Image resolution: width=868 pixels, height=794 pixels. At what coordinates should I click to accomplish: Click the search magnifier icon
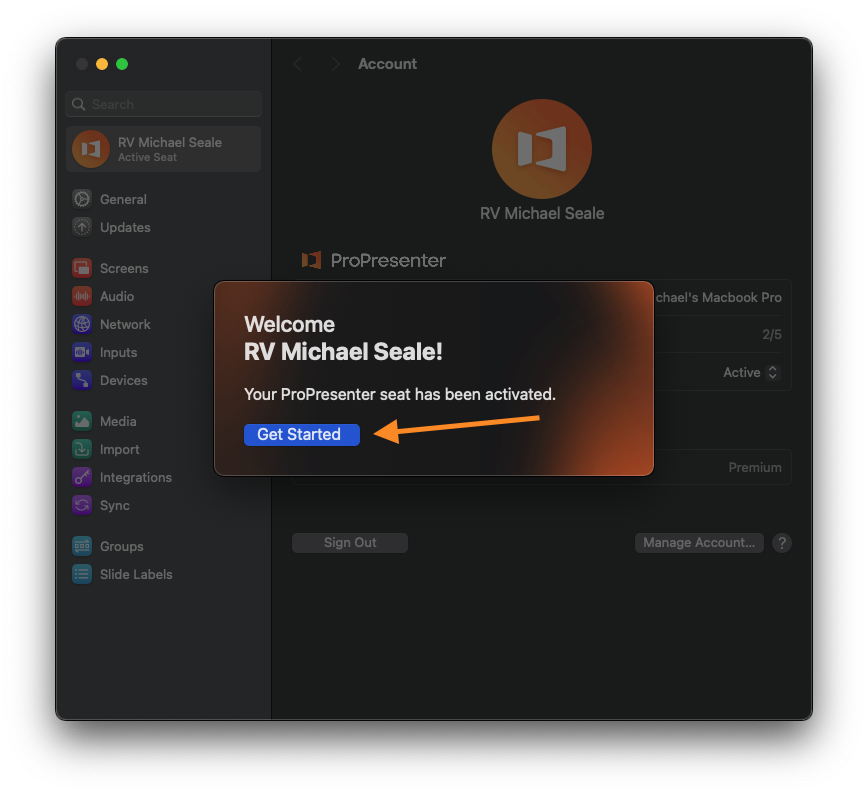coord(79,104)
